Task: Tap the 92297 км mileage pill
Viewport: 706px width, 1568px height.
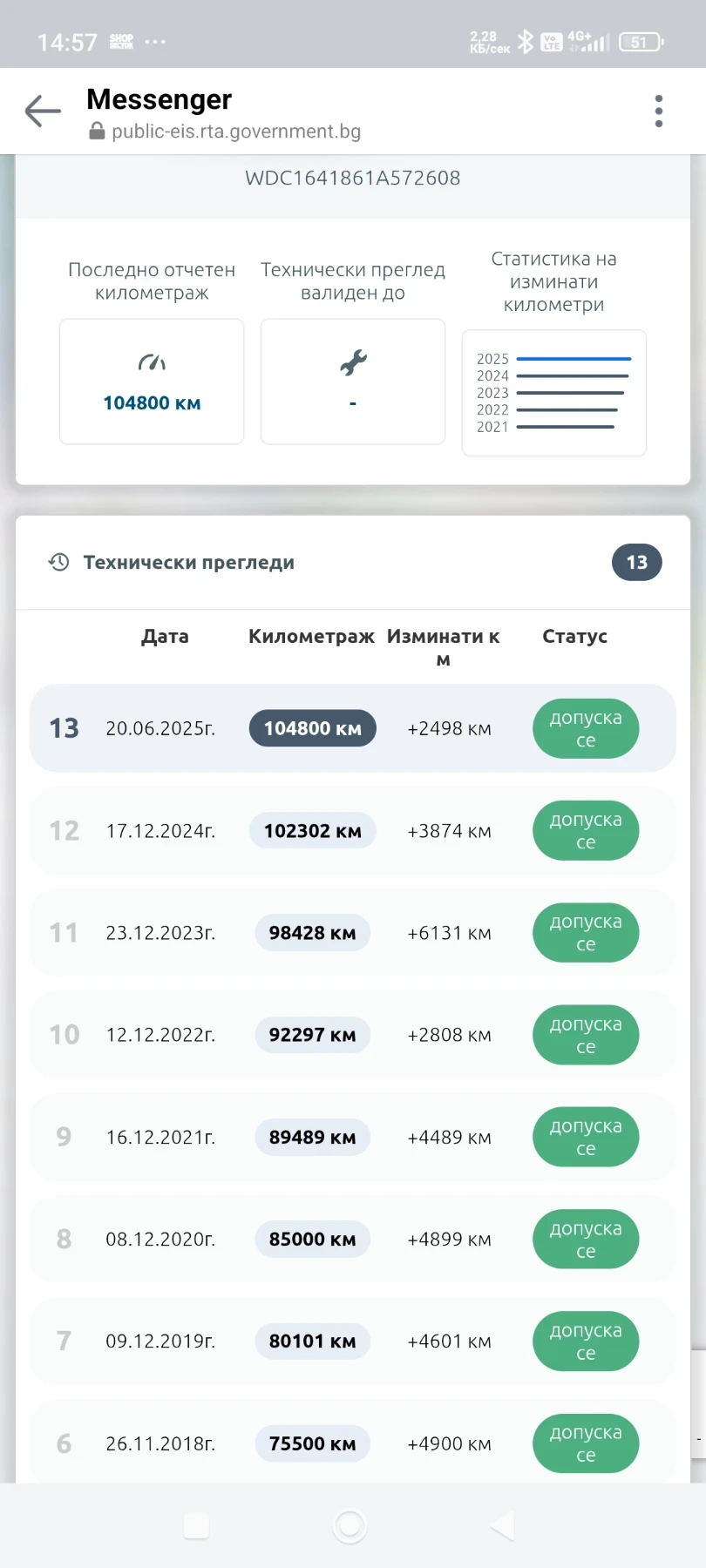Action: tap(312, 1035)
